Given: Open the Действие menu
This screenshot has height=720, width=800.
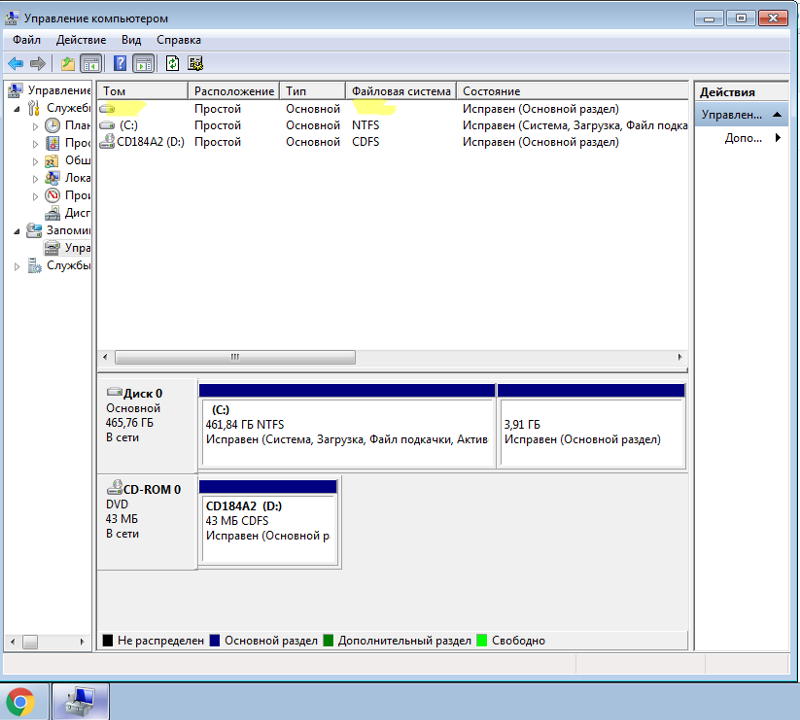Looking at the screenshot, I should [x=81, y=40].
